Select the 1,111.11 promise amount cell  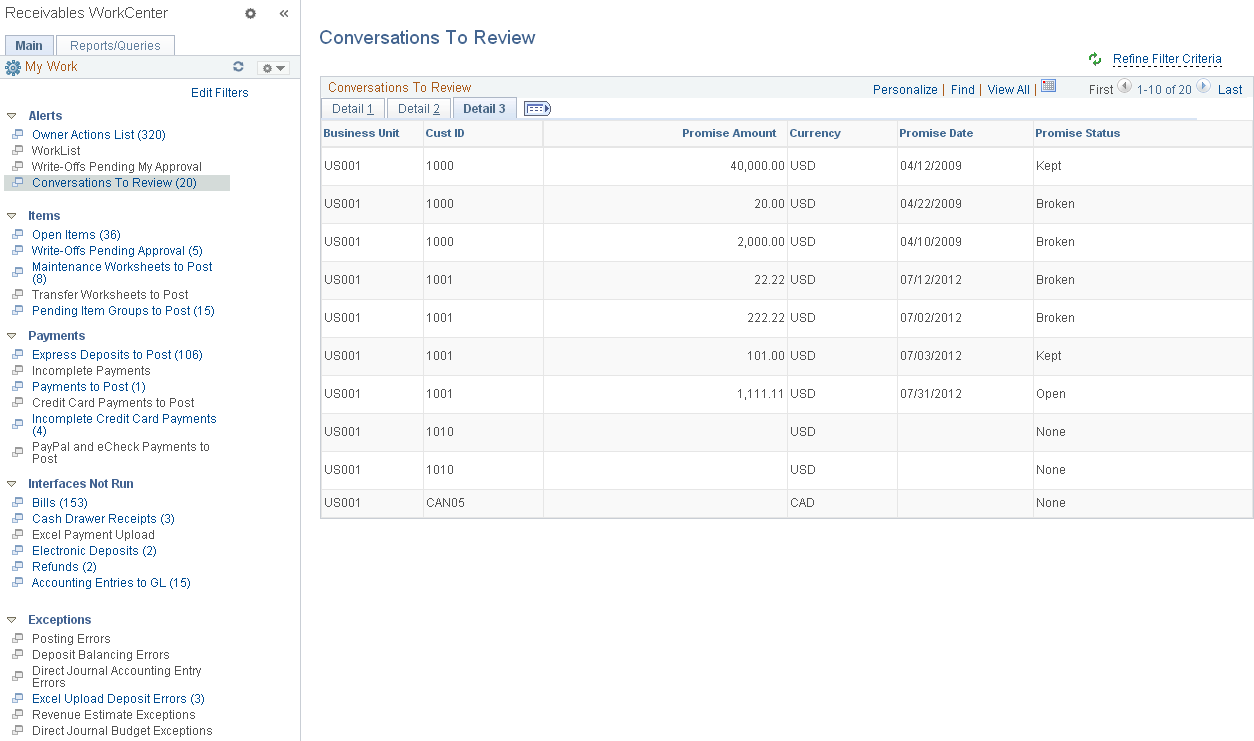[x=665, y=394]
